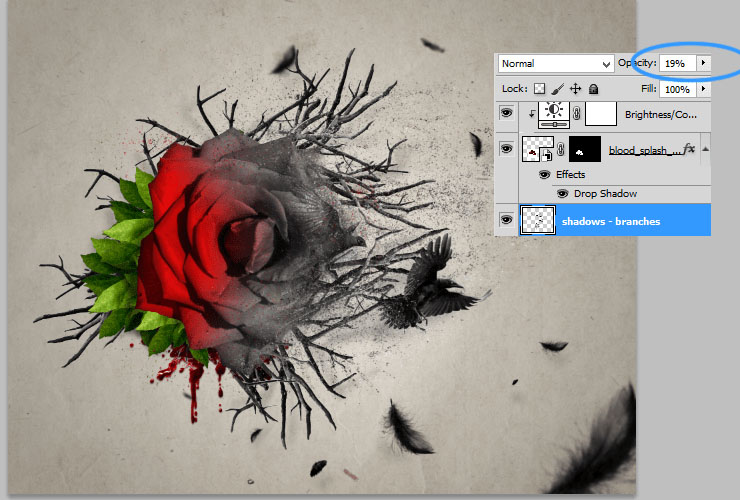This screenshot has width=740, height=500.
Task: Hide the blood_splash layer visibility eye
Action: click(506, 149)
